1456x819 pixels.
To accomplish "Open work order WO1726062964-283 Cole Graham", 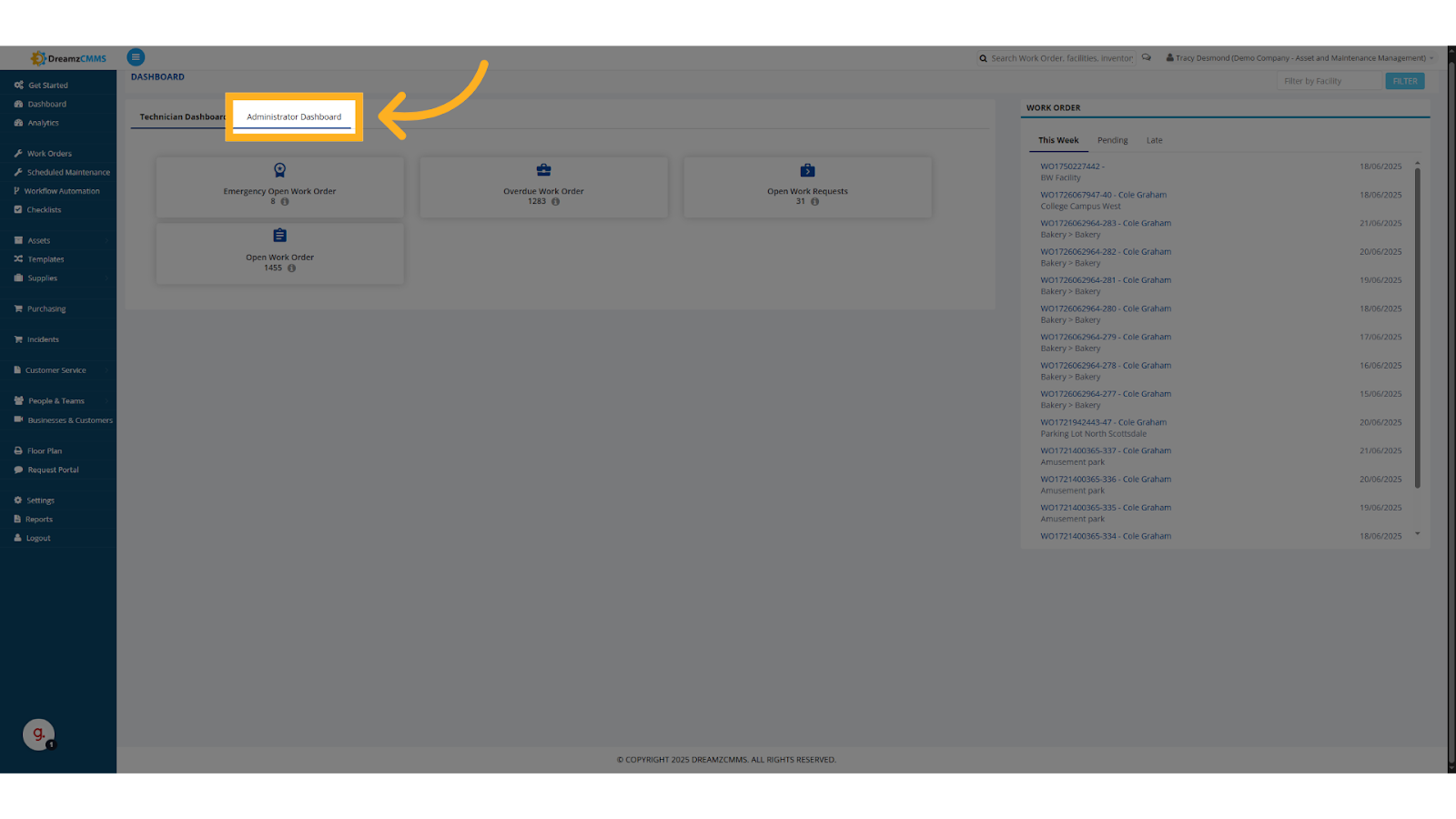I will (x=1106, y=223).
